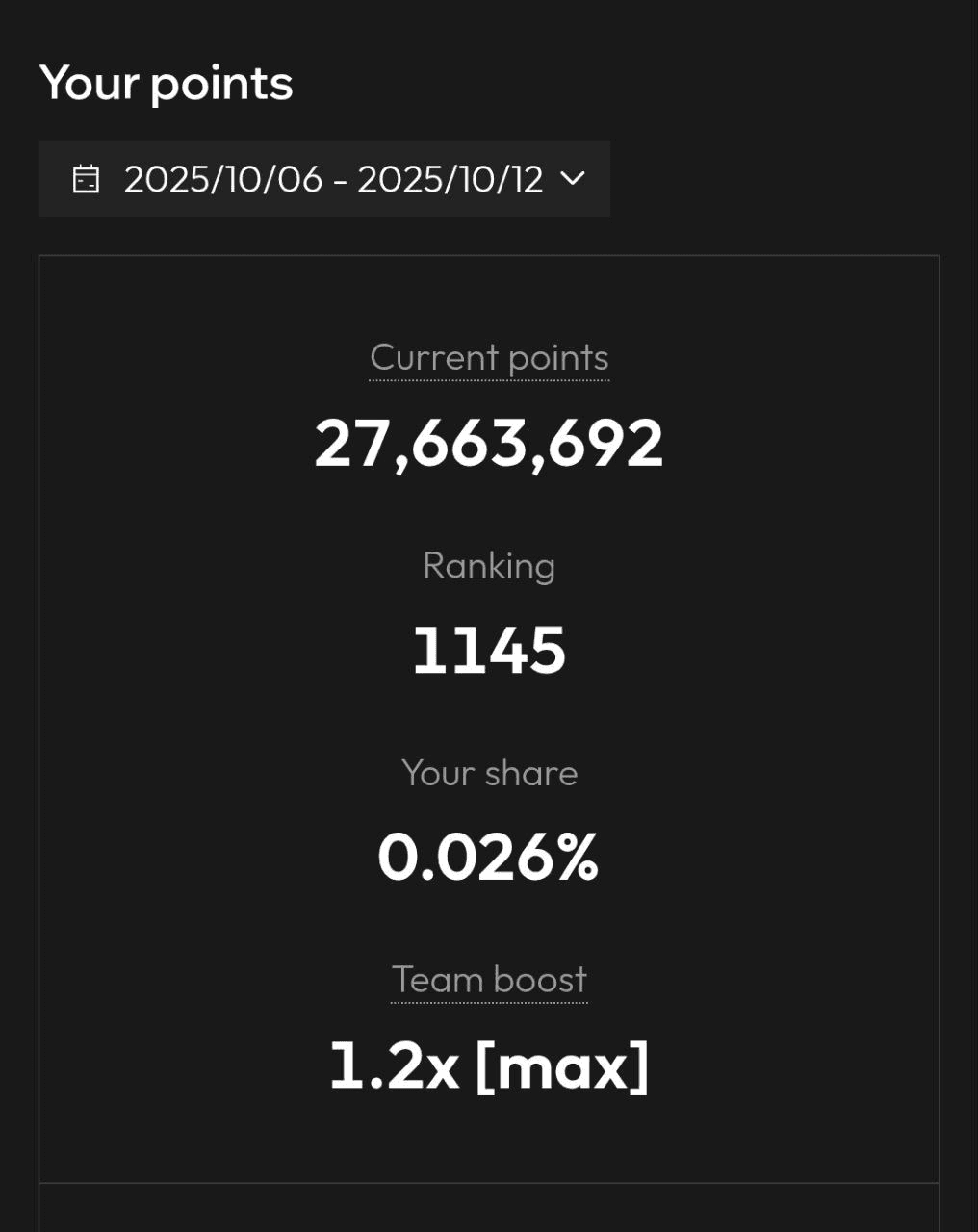Screen dimensions: 978x1232
Task: Click the end date 2025/10/12
Action: (x=450, y=179)
